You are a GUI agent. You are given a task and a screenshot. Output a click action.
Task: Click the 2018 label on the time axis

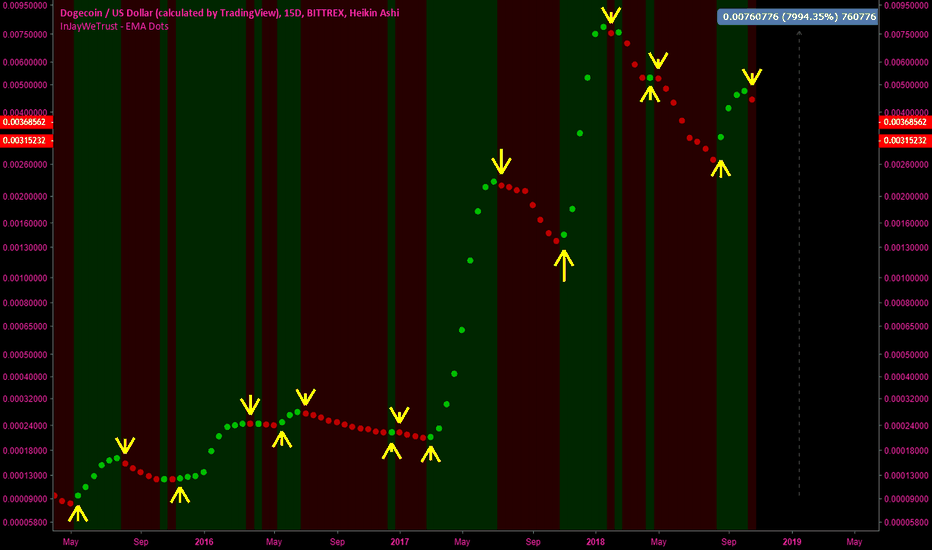[x=595, y=542]
